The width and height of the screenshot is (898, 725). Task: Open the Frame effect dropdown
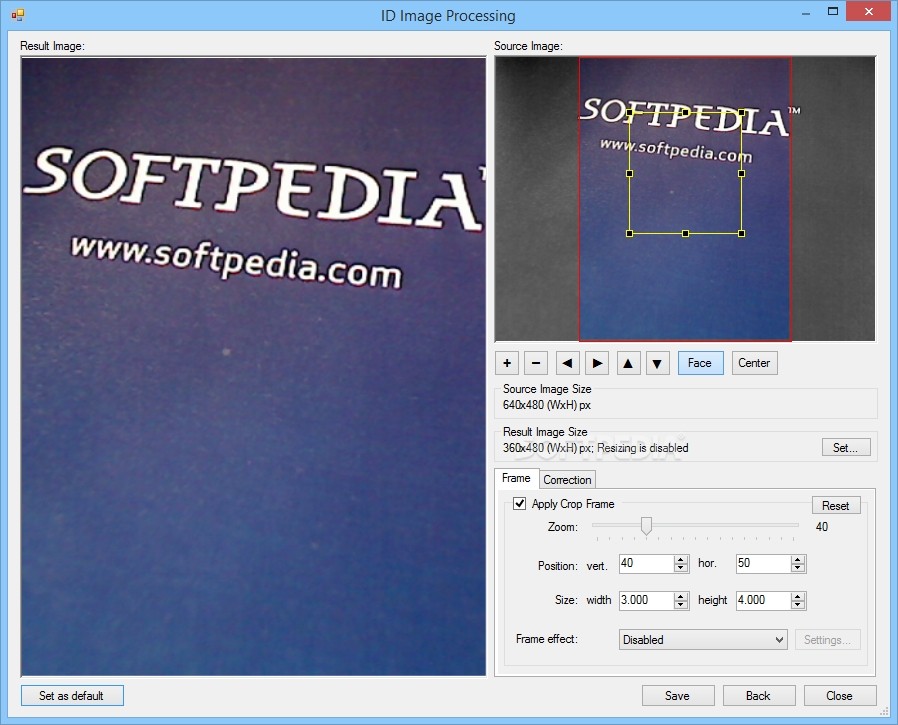[x=703, y=640]
